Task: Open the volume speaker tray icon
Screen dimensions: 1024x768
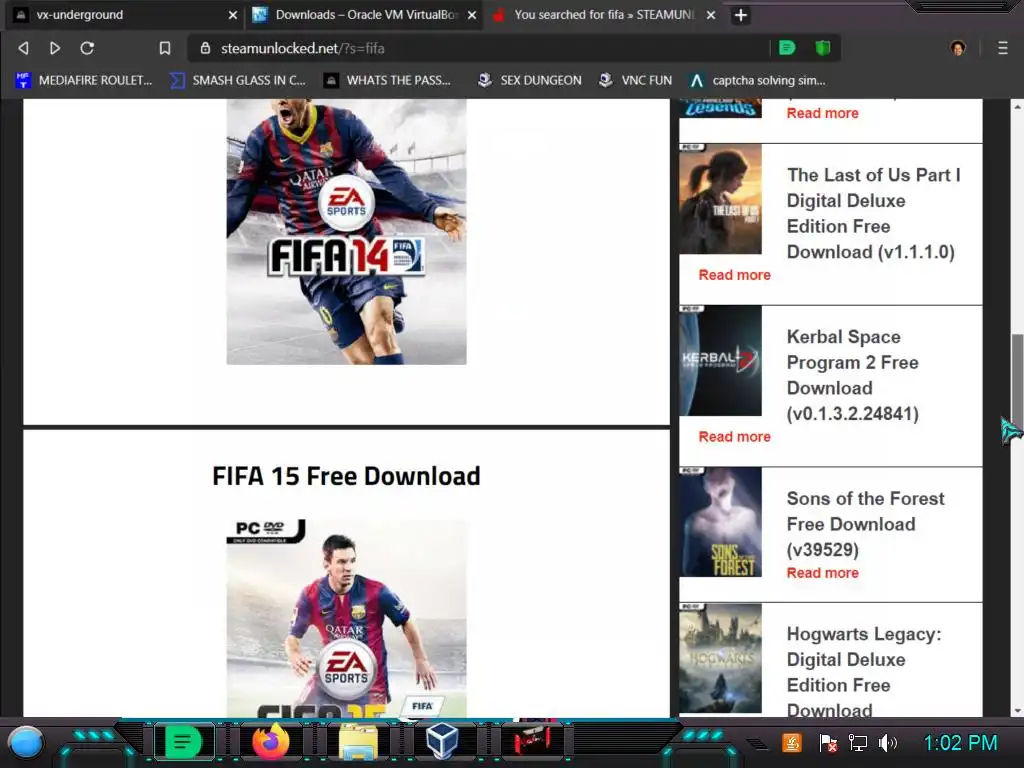Action: click(888, 743)
